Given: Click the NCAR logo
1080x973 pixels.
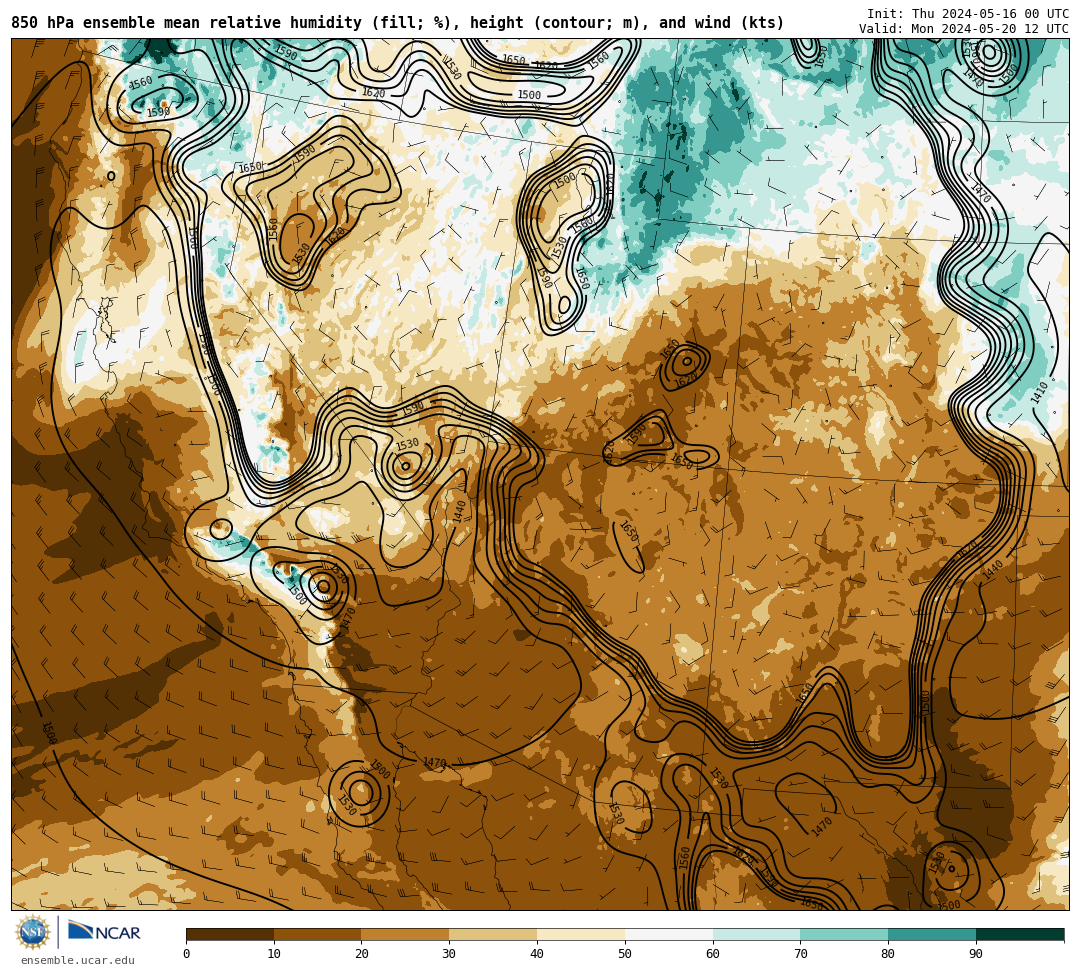Looking at the screenshot, I should click(105, 932).
